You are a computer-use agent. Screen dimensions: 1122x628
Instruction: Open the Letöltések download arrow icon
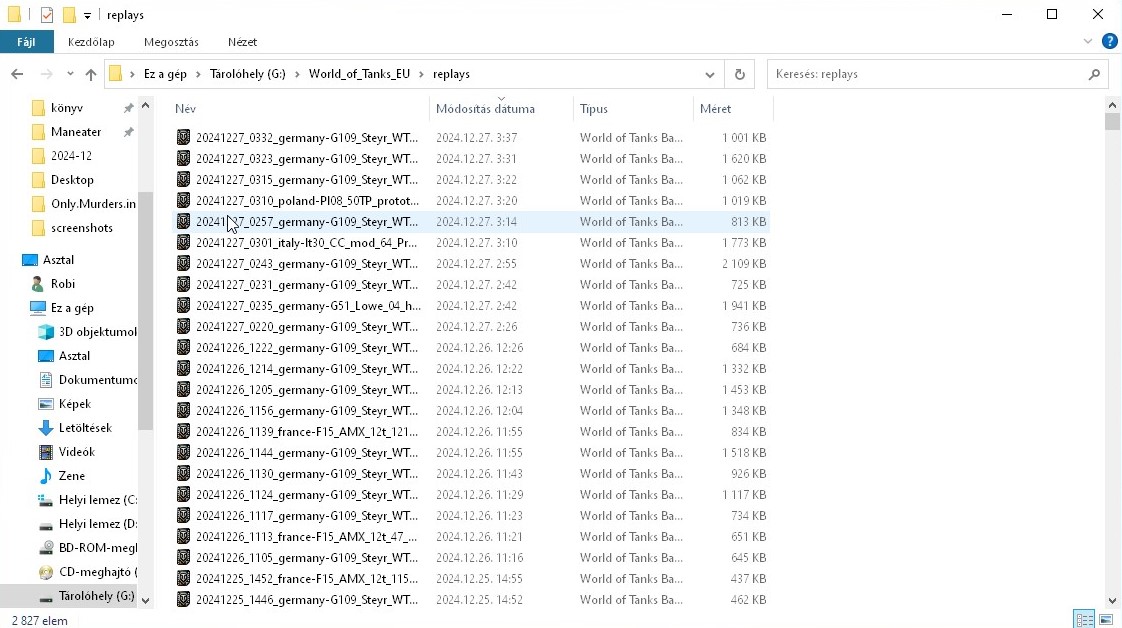pyautogui.click(x=46, y=428)
